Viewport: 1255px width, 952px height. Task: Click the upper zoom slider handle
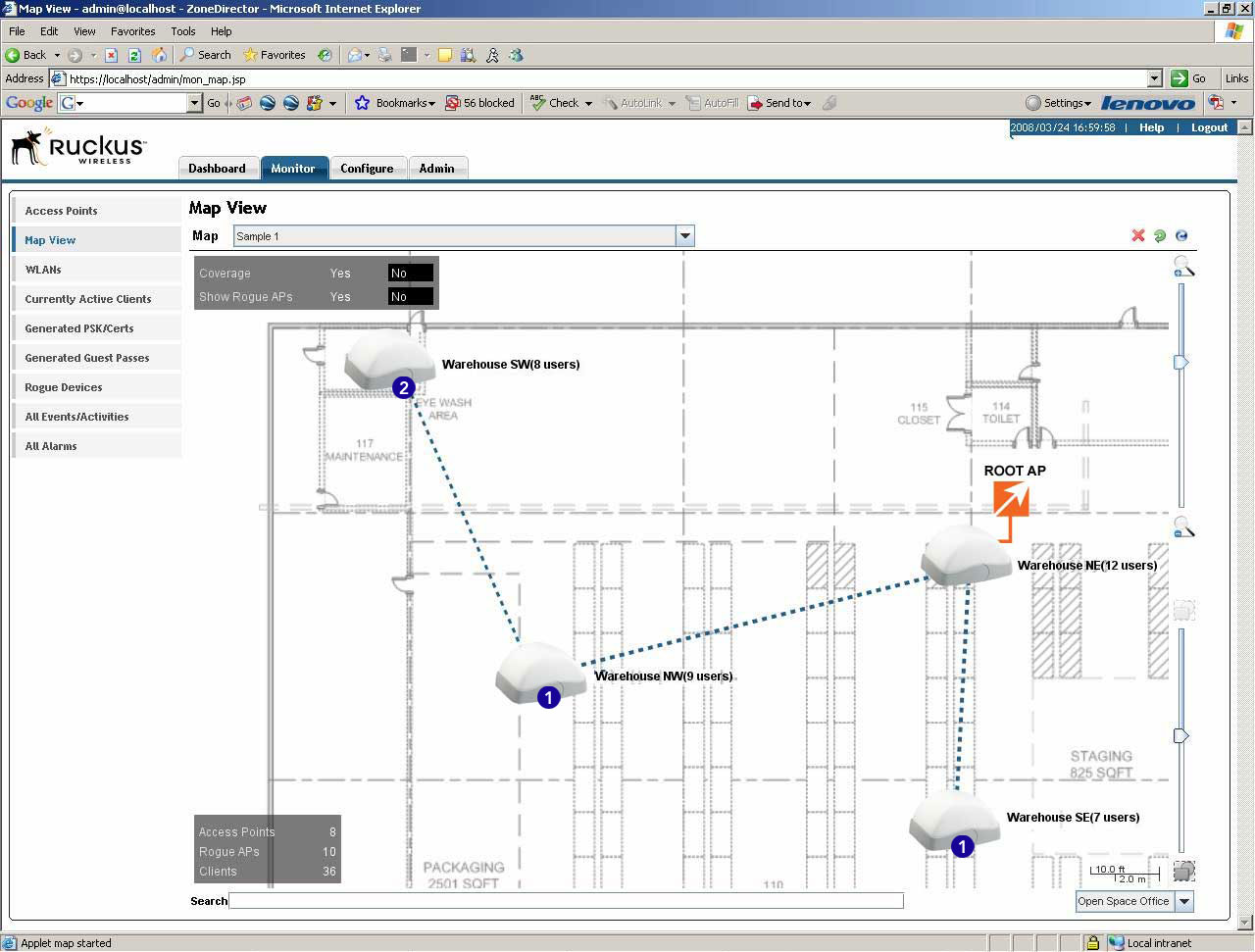[x=1181, y=363]
